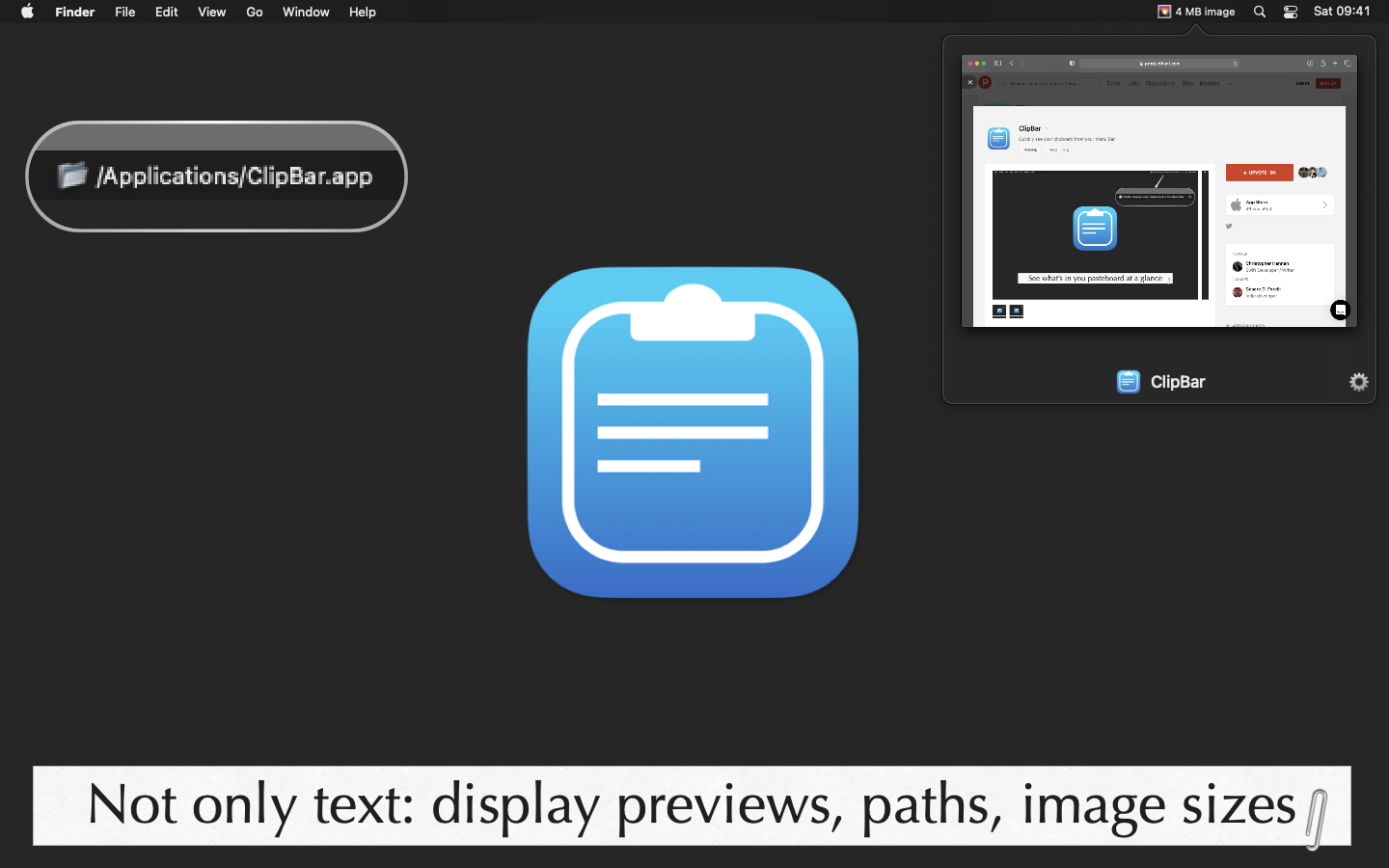Click the Product Hunt P logo
Viewport: 1389px width, 868px height.
pyautogui.click(x=985, y=82)
